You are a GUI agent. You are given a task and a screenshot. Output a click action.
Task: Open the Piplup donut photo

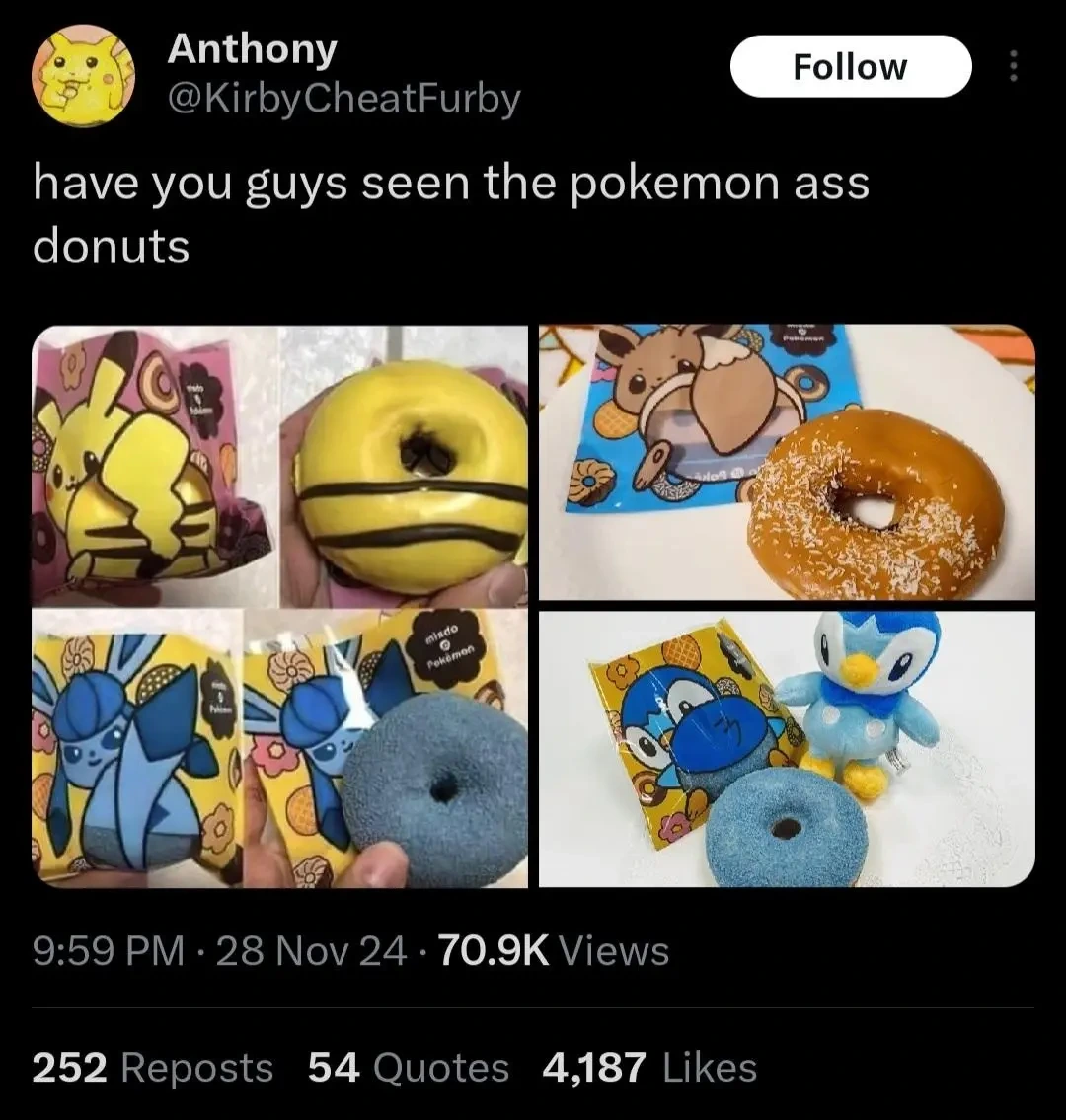tap(787, 749)
